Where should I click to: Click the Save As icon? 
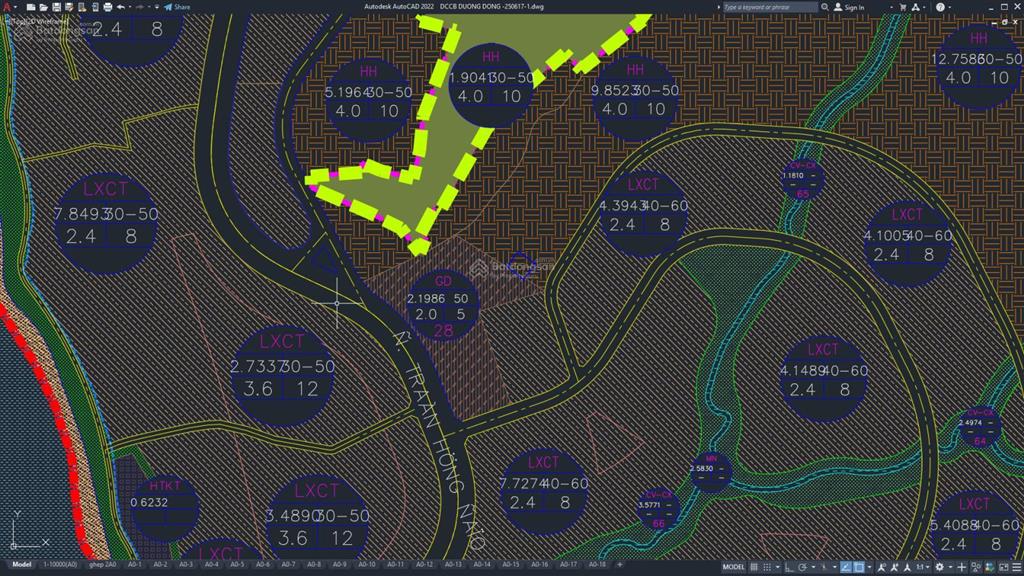point(69,7)
